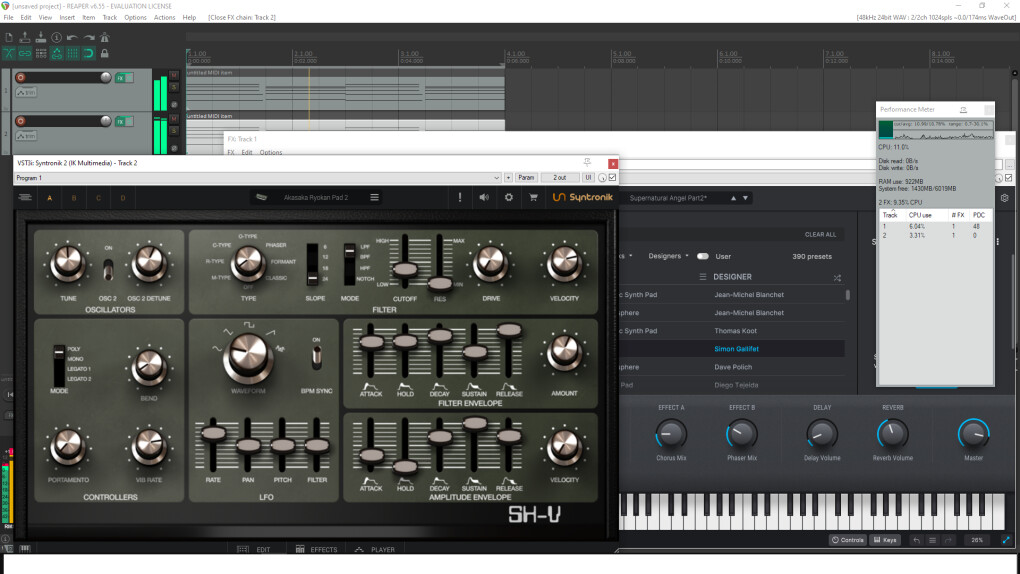The image size is (1020, 574).
Task: Select Syntronik part B
Action: [74, 198]
